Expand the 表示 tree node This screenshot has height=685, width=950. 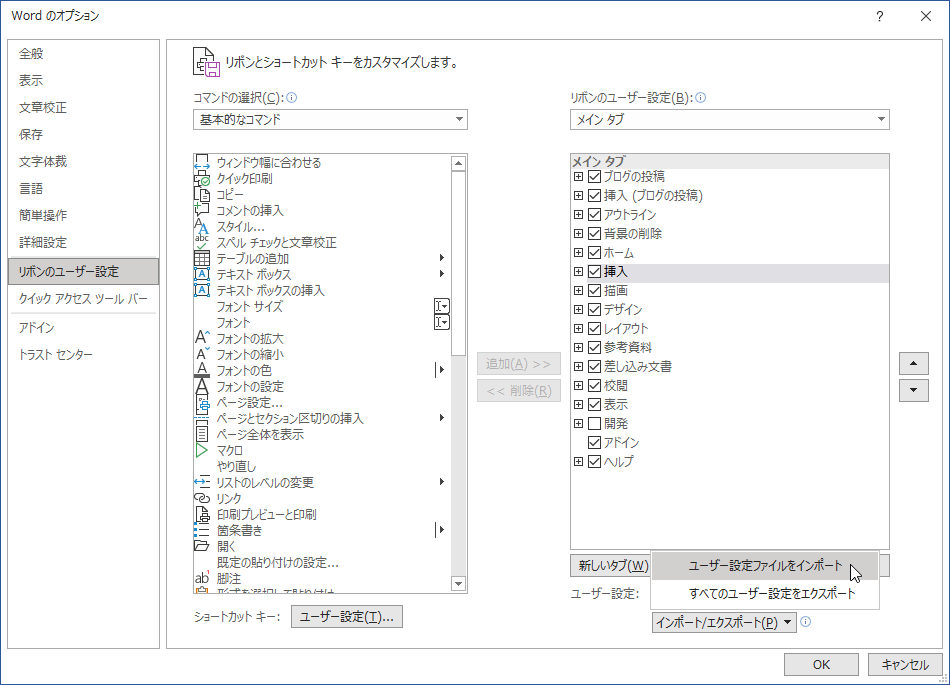click(x=579, y=405)
